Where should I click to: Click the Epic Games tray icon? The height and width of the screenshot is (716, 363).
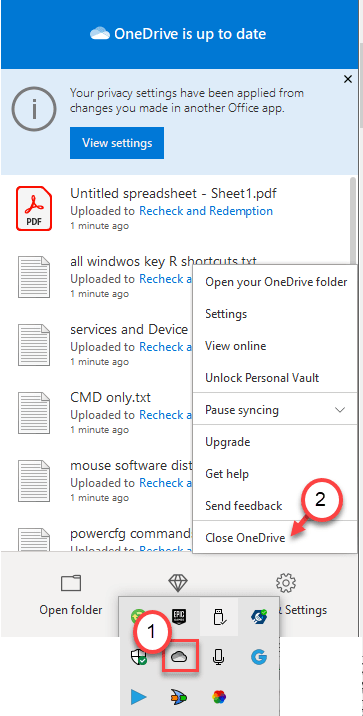coord(179,617)
